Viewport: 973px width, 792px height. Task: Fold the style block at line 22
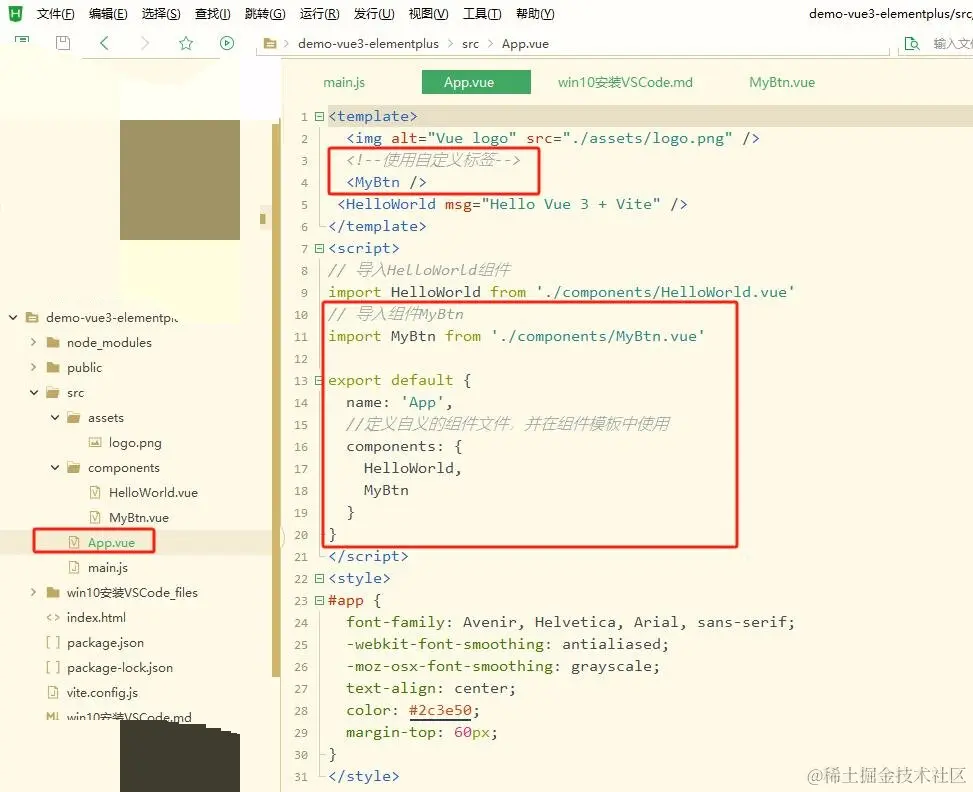pyautogui.click(x=319, y=578)
